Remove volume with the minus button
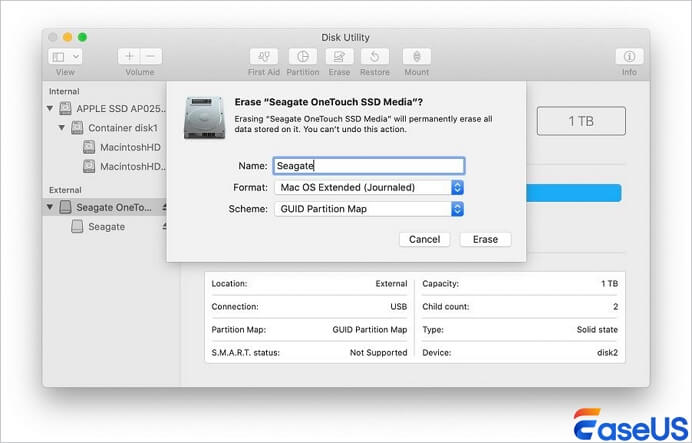The width and height of the screenshot is (692, 443). tap(151, 56)
